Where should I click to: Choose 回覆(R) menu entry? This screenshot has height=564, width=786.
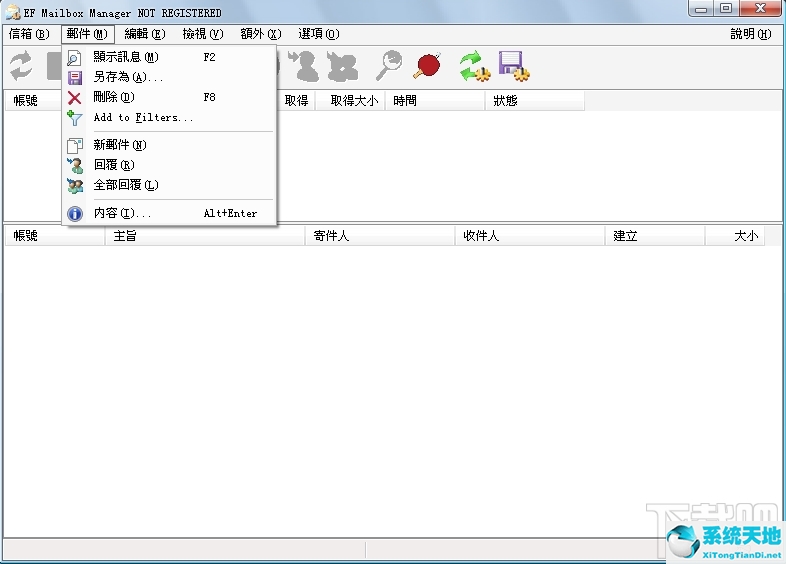tap(169, 165)
